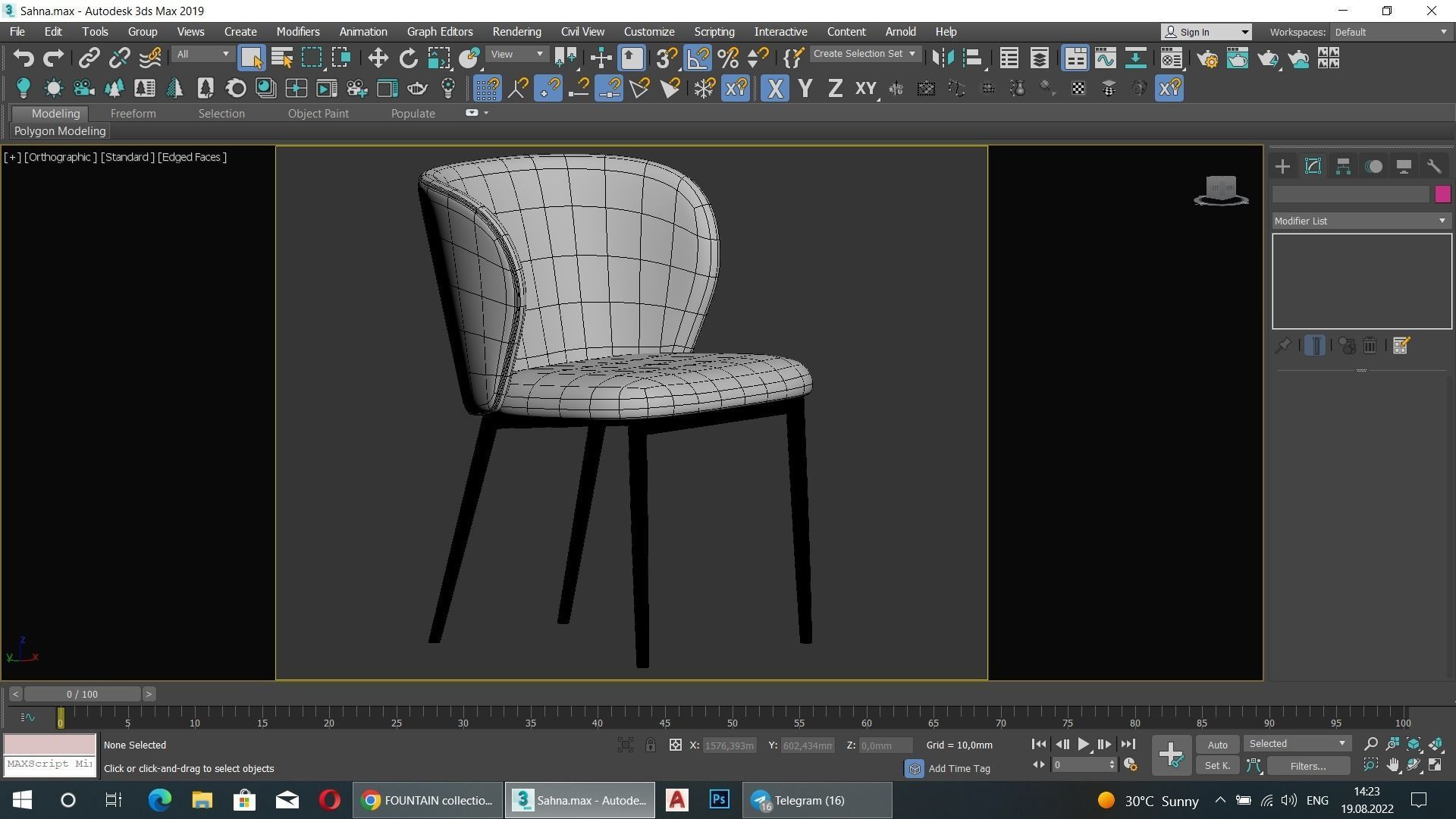Image resolution: width=1456 pixels, height=819 pixels.
Task: Click the MAXScript mini listener field
Action: [50, 764]
